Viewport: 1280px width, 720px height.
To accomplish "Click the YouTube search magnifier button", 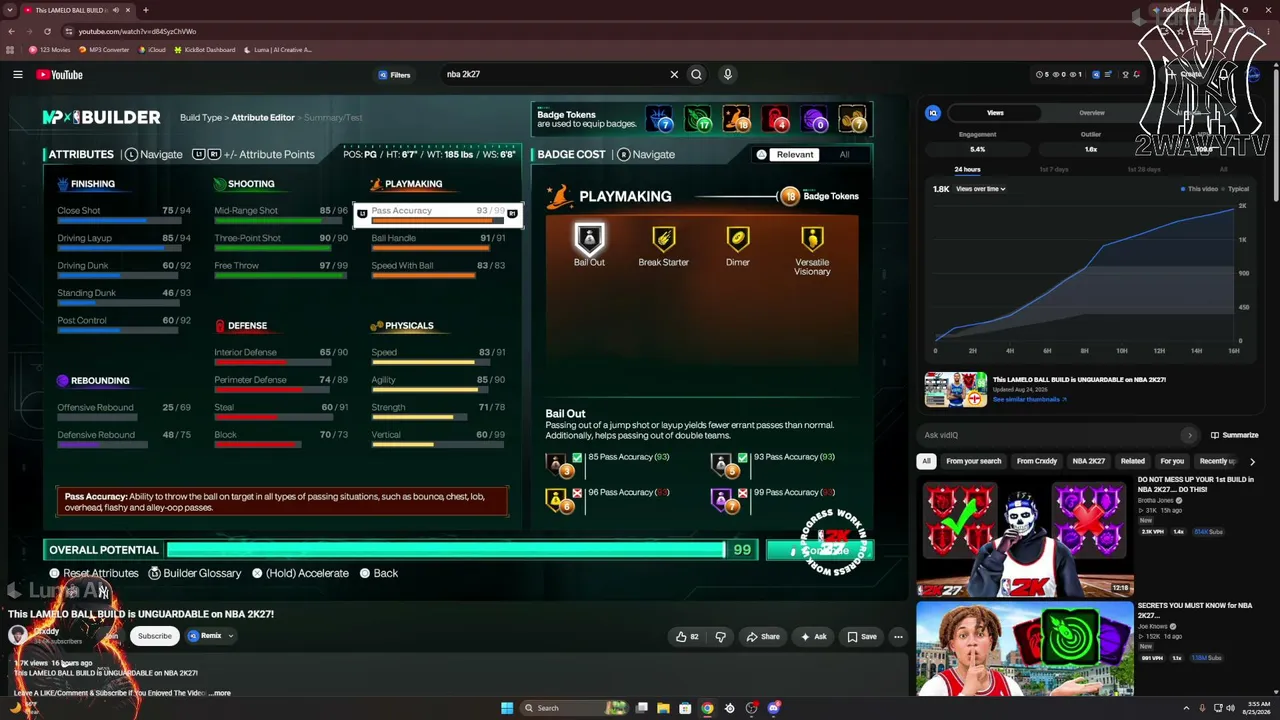I will [x=697, y=74].
